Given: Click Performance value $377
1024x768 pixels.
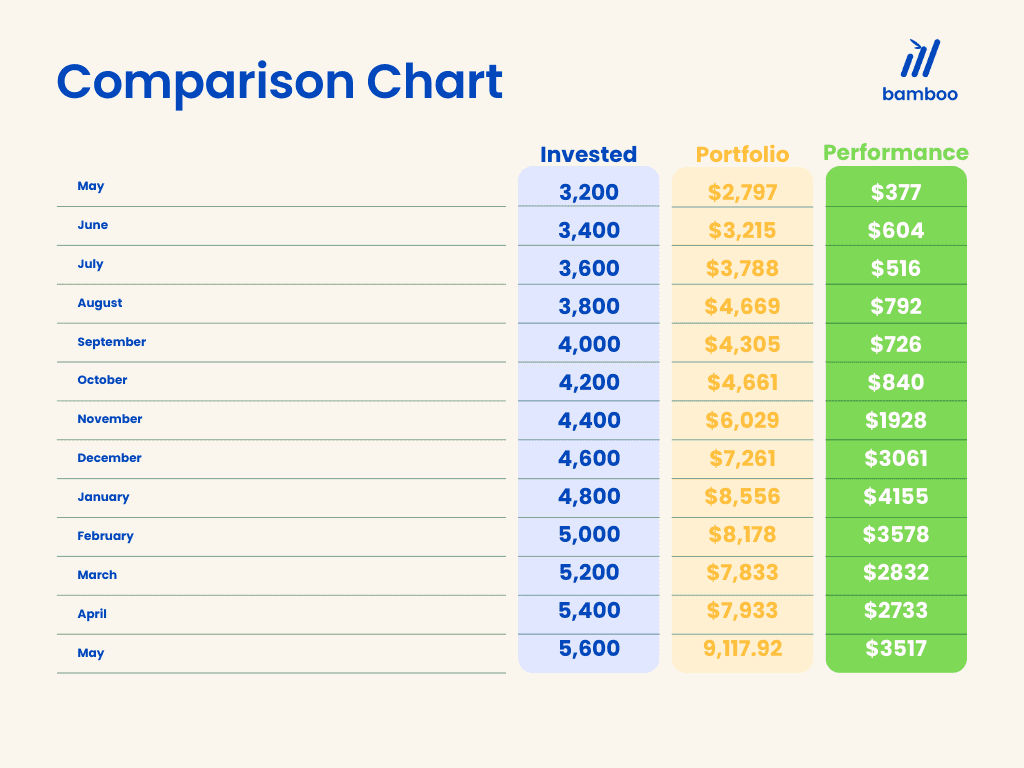Looking at the screenshot, I should click(896, 192).
